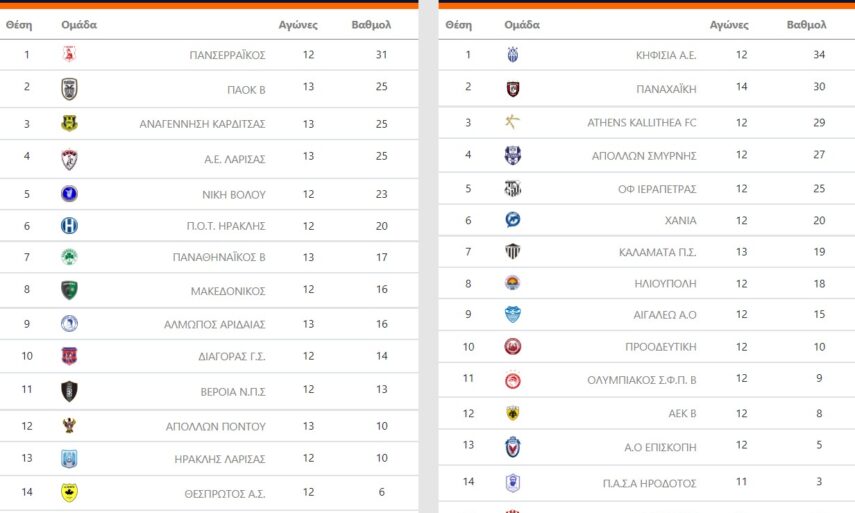Click the Ολυμπιακός Σ.Φ.Π. Β logo
This screenshot has height=513, width=855.
[513, 379]
